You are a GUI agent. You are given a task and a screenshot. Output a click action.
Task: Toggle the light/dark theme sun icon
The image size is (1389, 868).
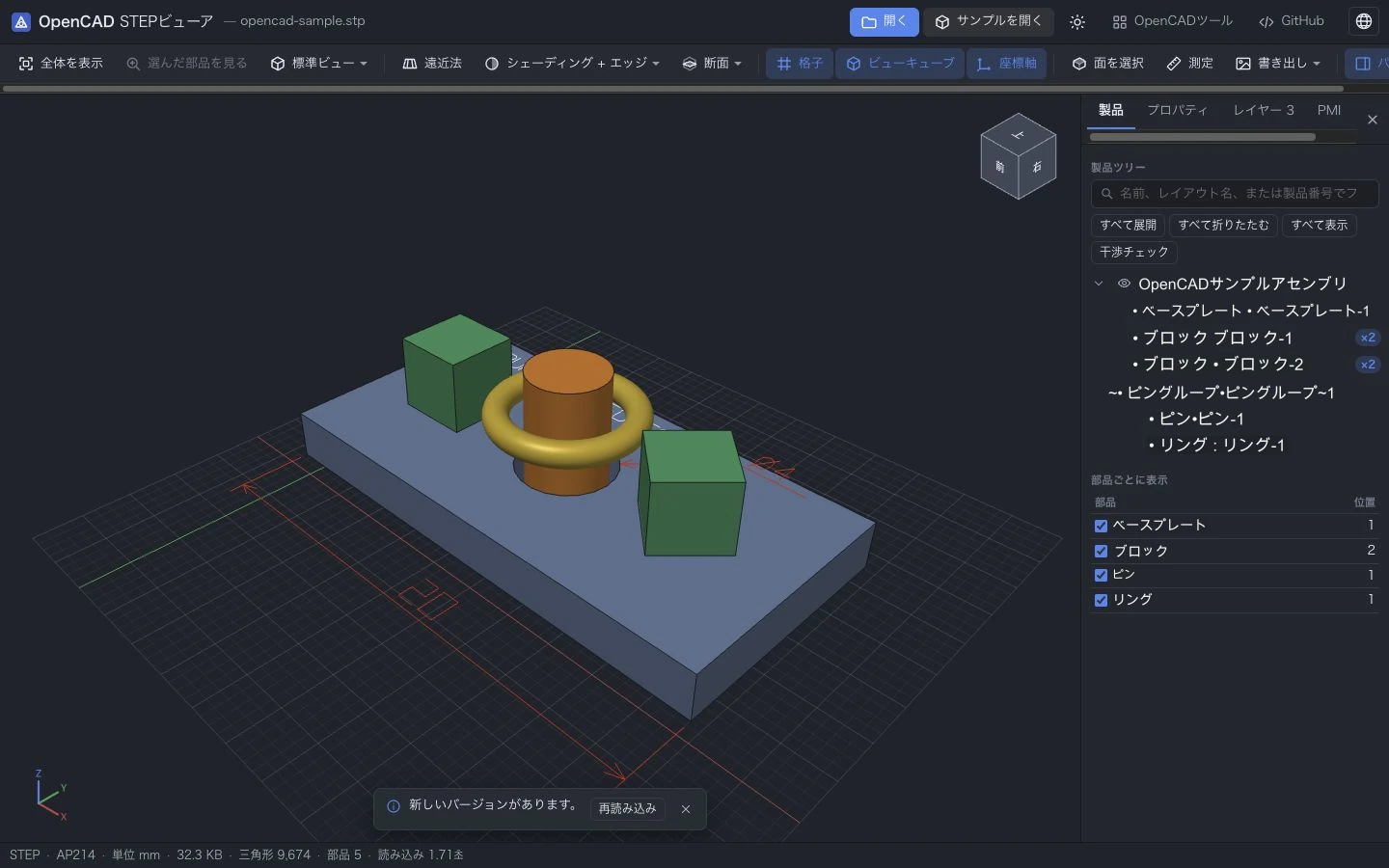coord(1077,21)
